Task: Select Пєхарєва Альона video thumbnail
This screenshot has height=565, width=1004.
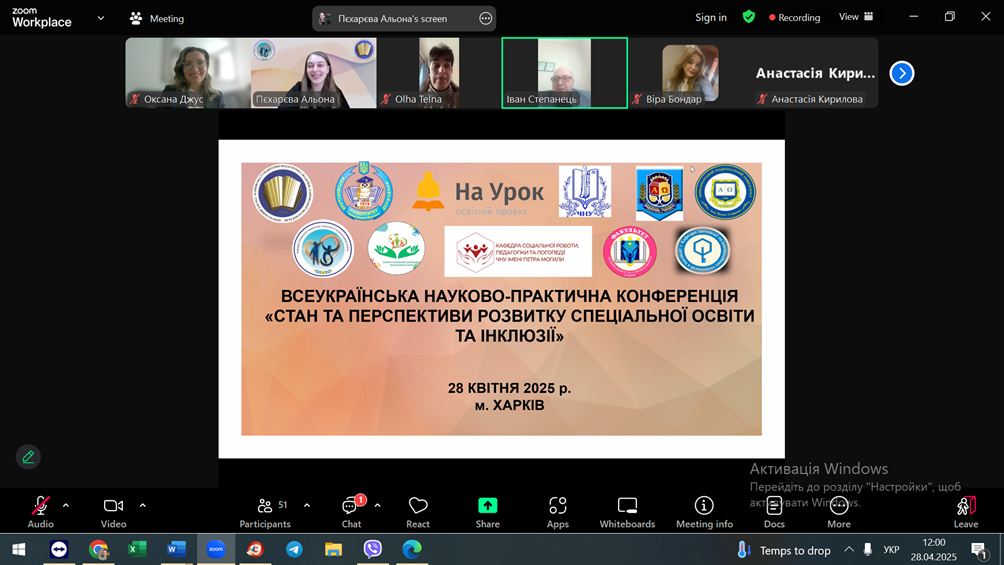Action: pyautogui.click(x=314, y=72)
